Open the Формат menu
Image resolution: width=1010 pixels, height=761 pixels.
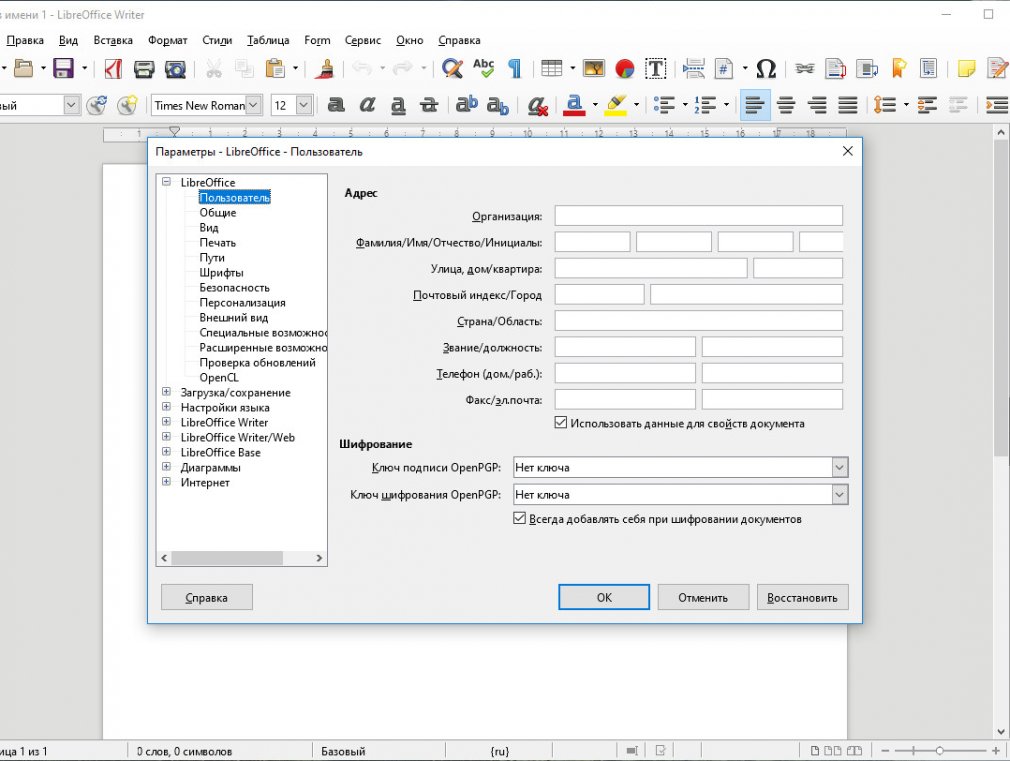(167, 40)
